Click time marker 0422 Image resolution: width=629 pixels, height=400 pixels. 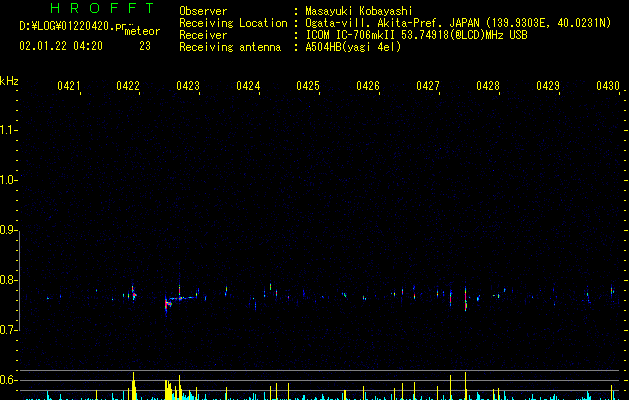[128, 86]
